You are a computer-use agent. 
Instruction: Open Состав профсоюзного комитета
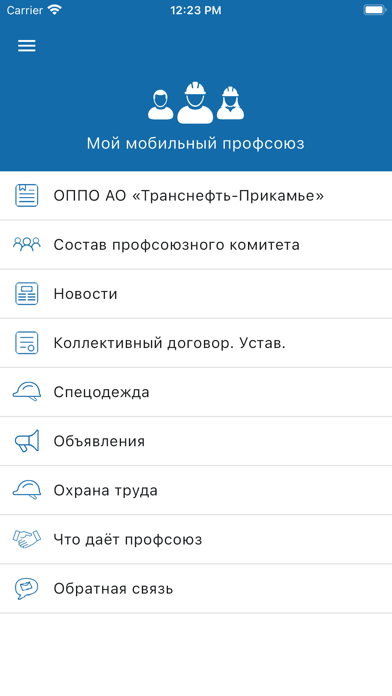point(196,245)
